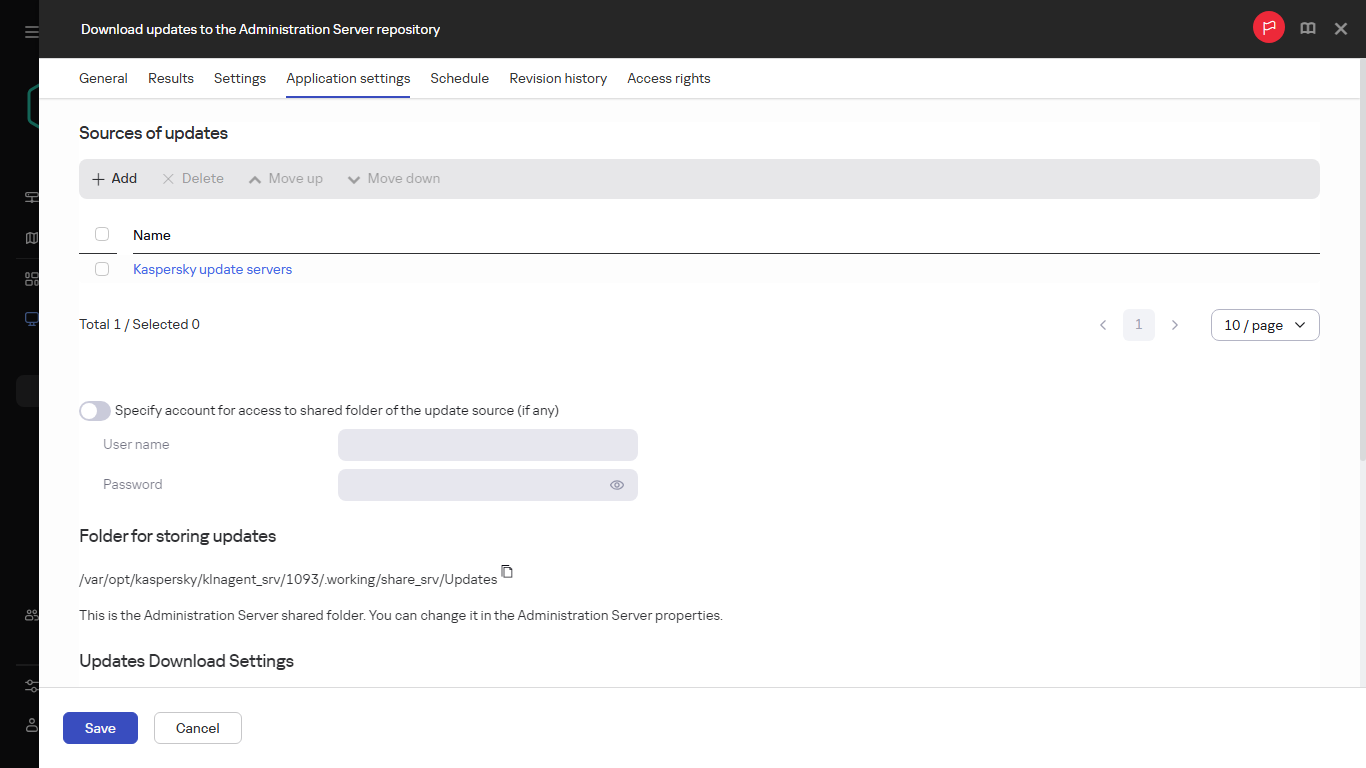Click the Kaspersky update servers link

pyautogui.click(x=212, y=269)
